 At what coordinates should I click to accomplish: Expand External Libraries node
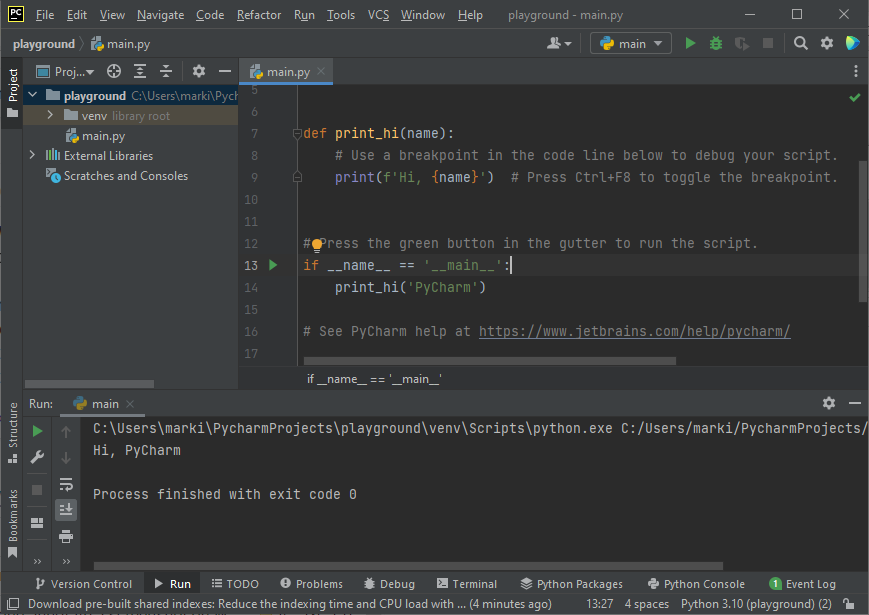[x=33, y=155]
